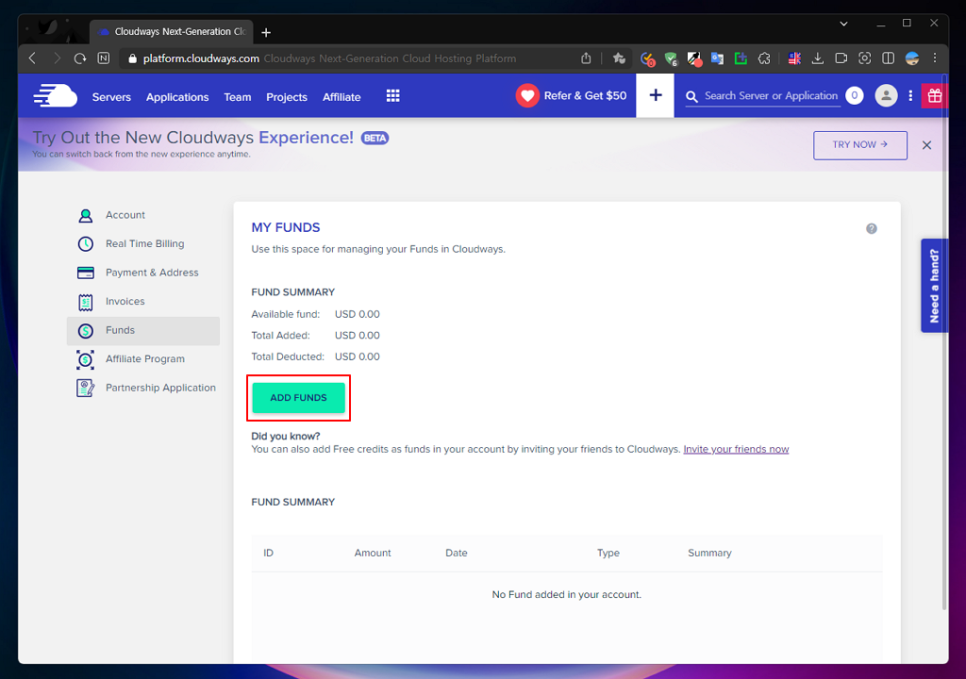The image size is (966, 679).
Task: Click the site lock padlock icon
Action: click(132, 59)
